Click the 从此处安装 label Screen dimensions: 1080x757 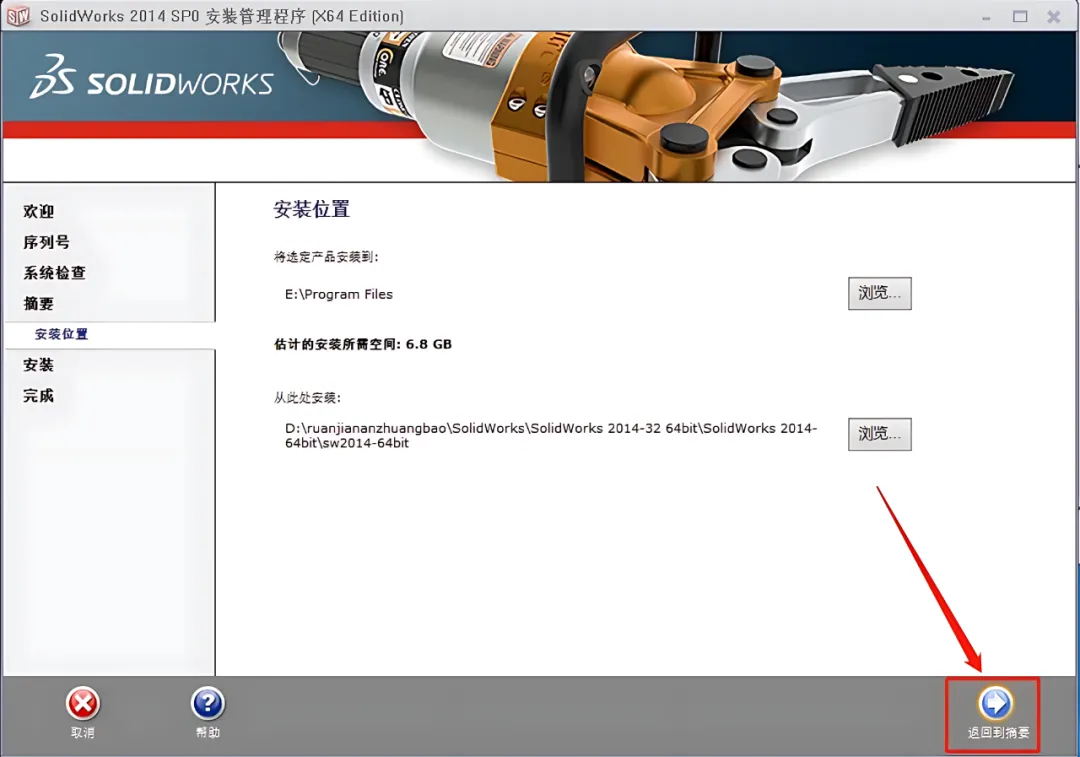307,398
